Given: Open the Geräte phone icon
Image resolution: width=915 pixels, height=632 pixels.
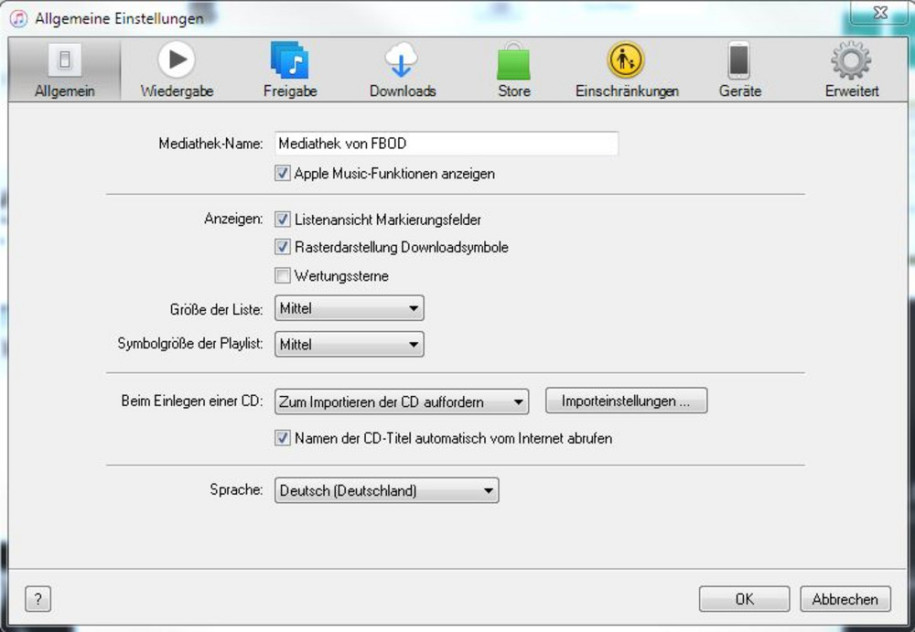Looking at the screenshot, I should (x=739, y=60).
